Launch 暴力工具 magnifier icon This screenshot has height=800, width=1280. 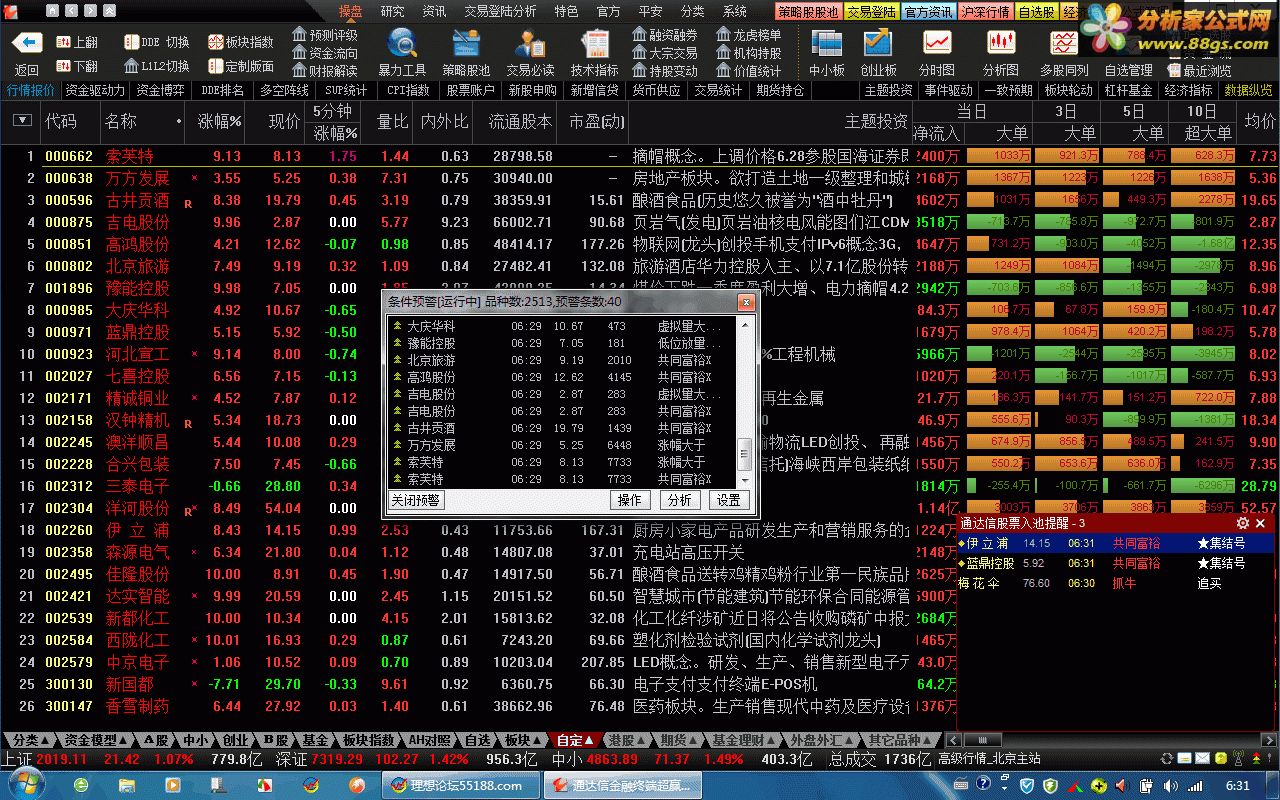pos(402,44)
